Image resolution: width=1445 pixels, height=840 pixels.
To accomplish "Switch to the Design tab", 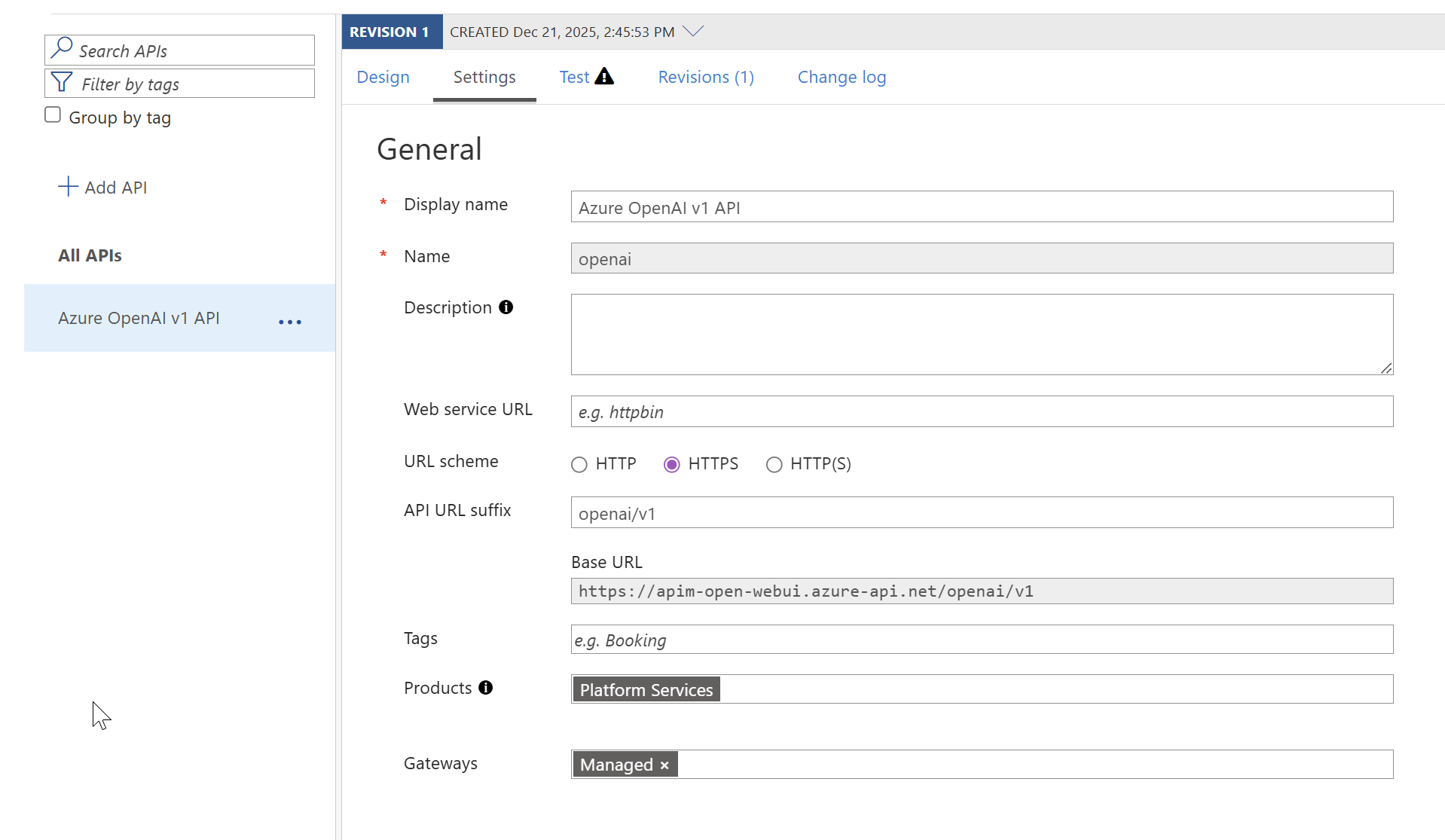I will click(x=383, y=77).
